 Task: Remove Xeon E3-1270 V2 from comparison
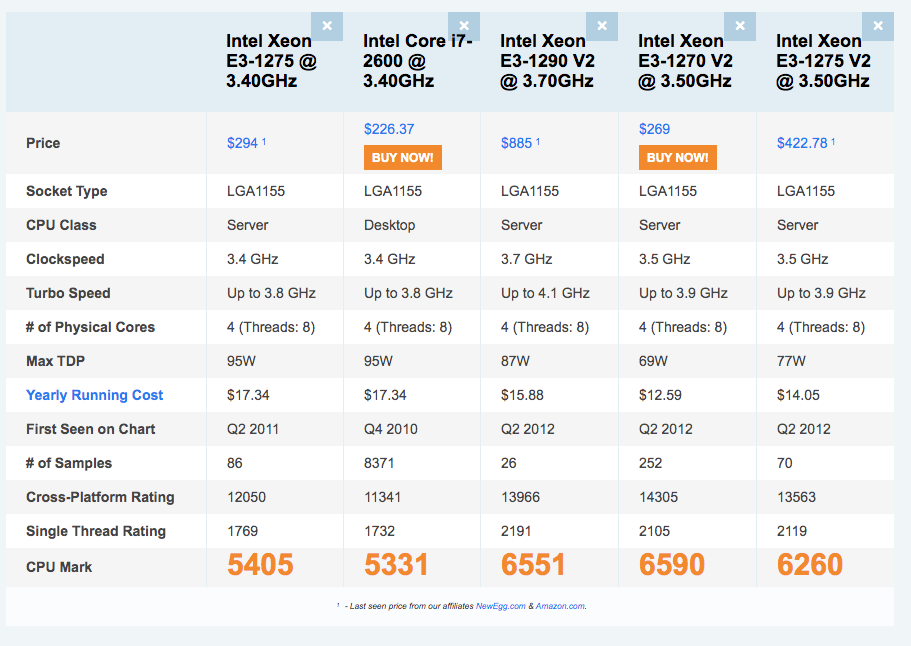click(x=740, y=26)
